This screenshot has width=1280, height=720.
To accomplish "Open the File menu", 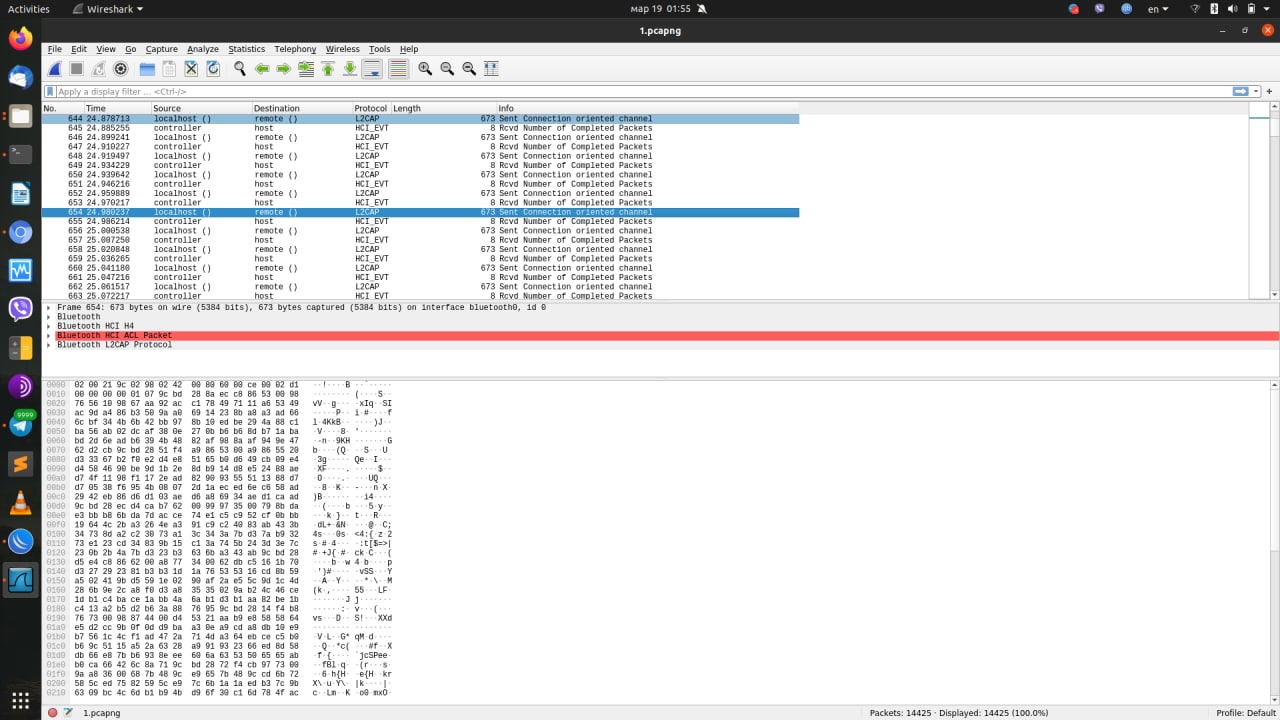I will pyautogui.click(x=55, y=49).
